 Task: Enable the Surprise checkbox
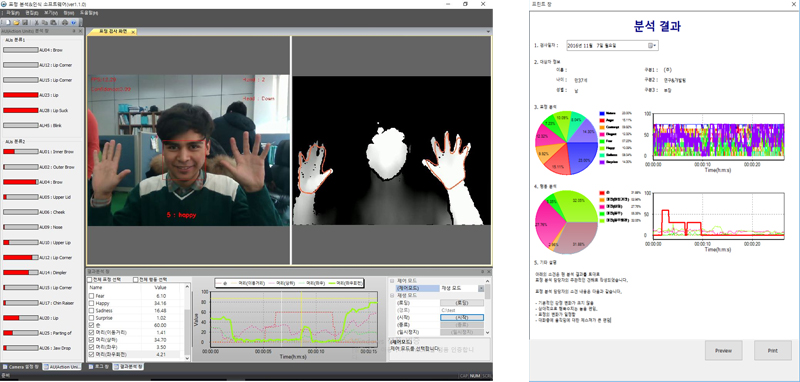tap(91, 317)
